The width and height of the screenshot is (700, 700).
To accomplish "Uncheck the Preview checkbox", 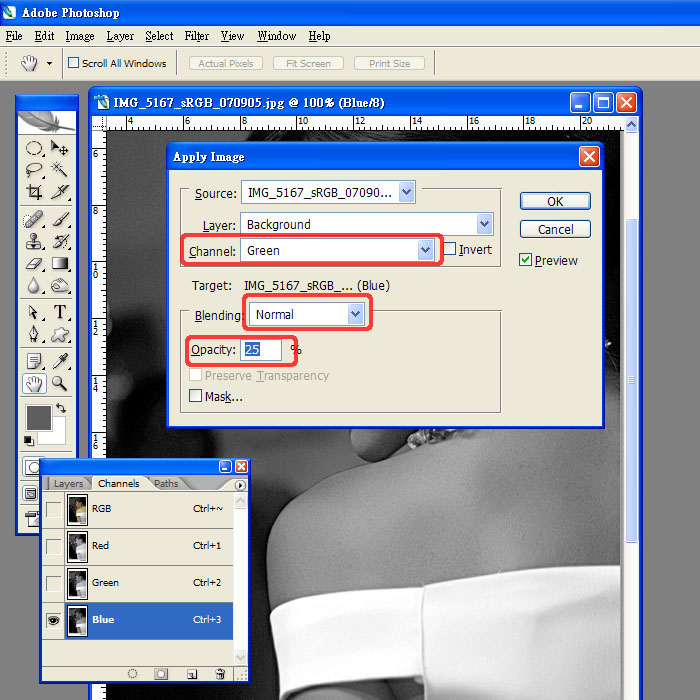I will [x=525, y=260].
